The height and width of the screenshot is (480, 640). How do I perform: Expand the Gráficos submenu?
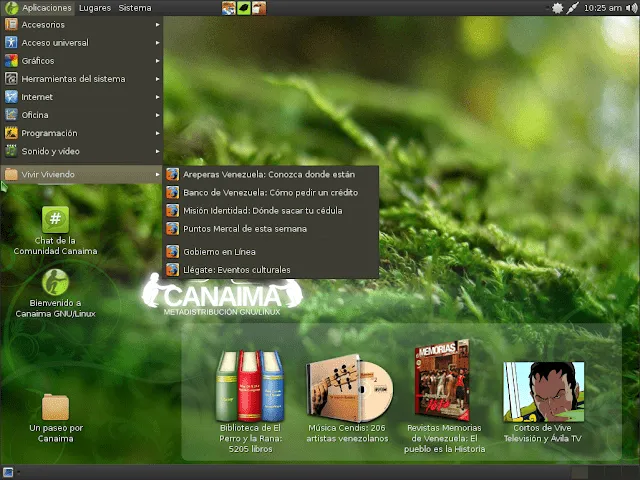click(82, 61)
